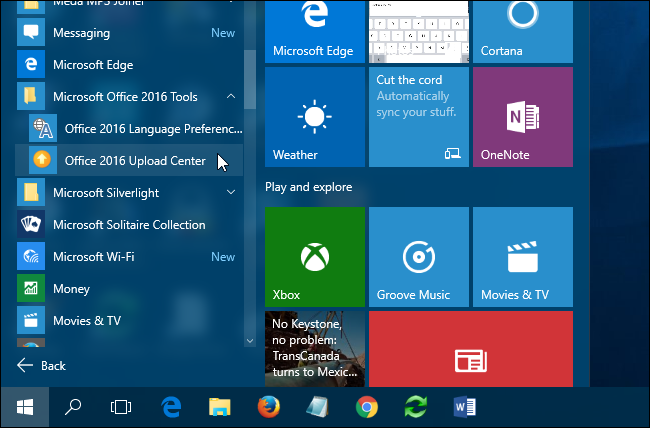
Task: Launch the Money app icon
Action: [x=31, y=288]
